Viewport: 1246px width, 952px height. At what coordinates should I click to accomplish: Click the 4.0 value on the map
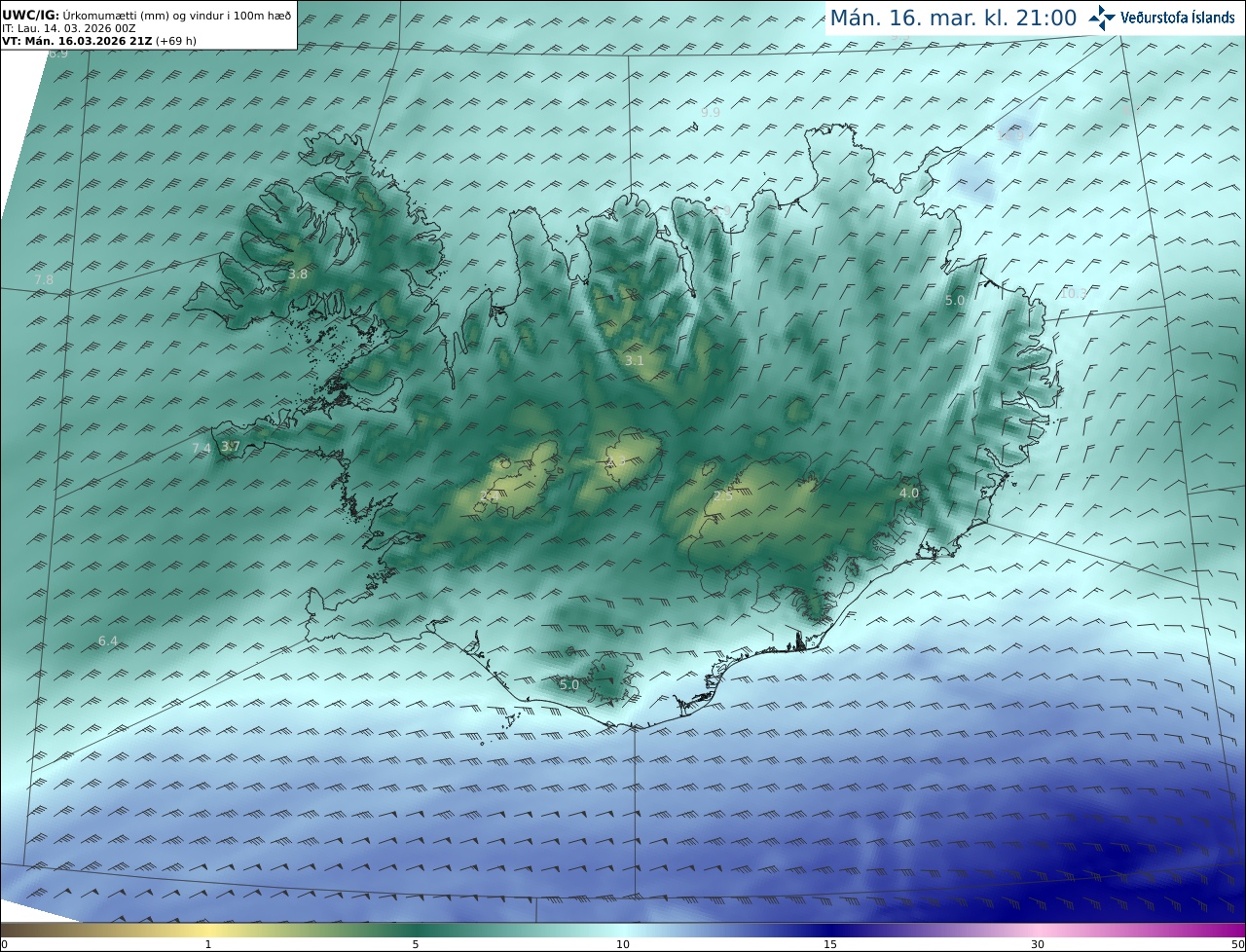point(908,494)
